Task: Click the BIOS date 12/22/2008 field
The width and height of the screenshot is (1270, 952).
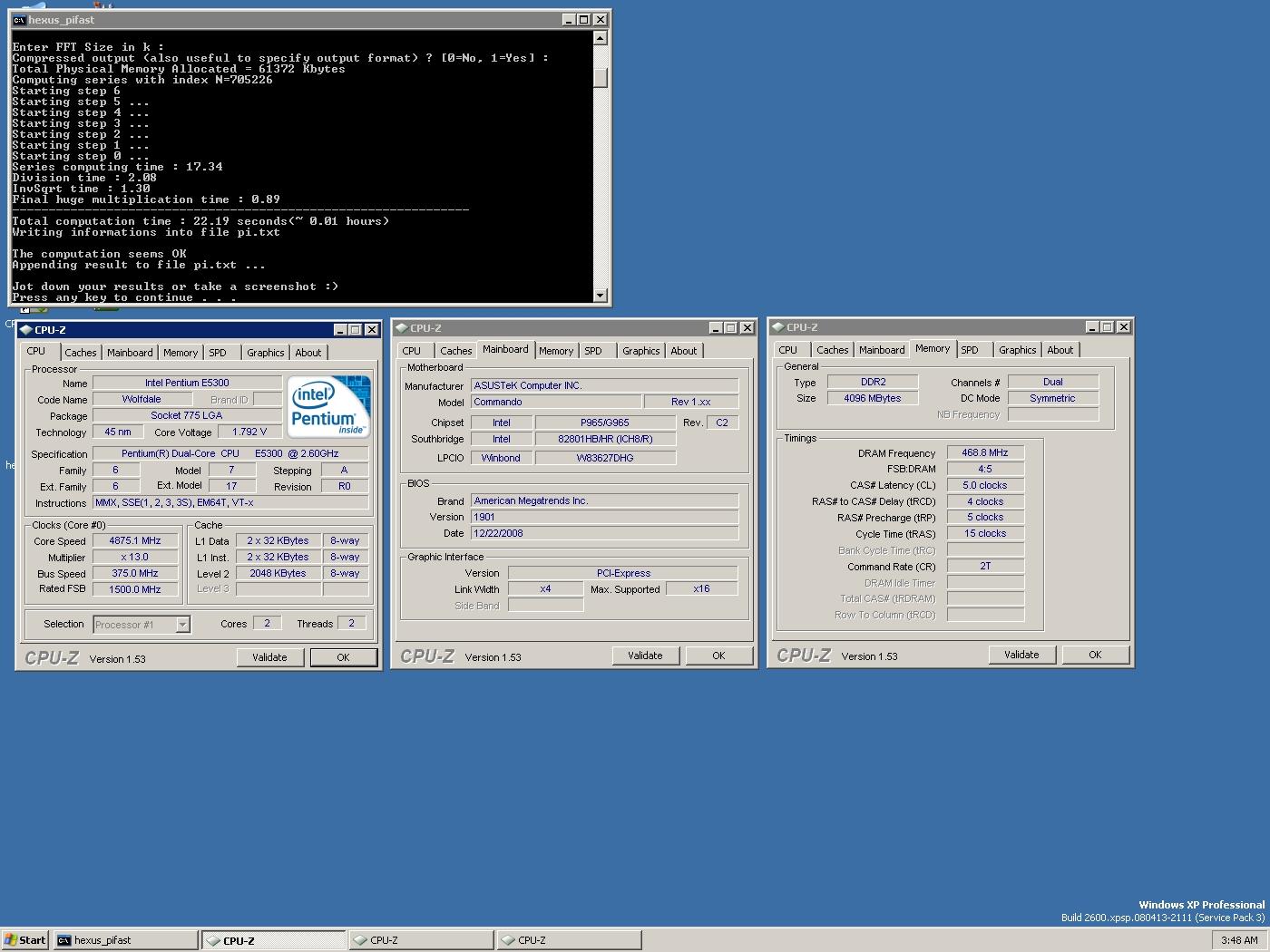Action: coord(604,533)
